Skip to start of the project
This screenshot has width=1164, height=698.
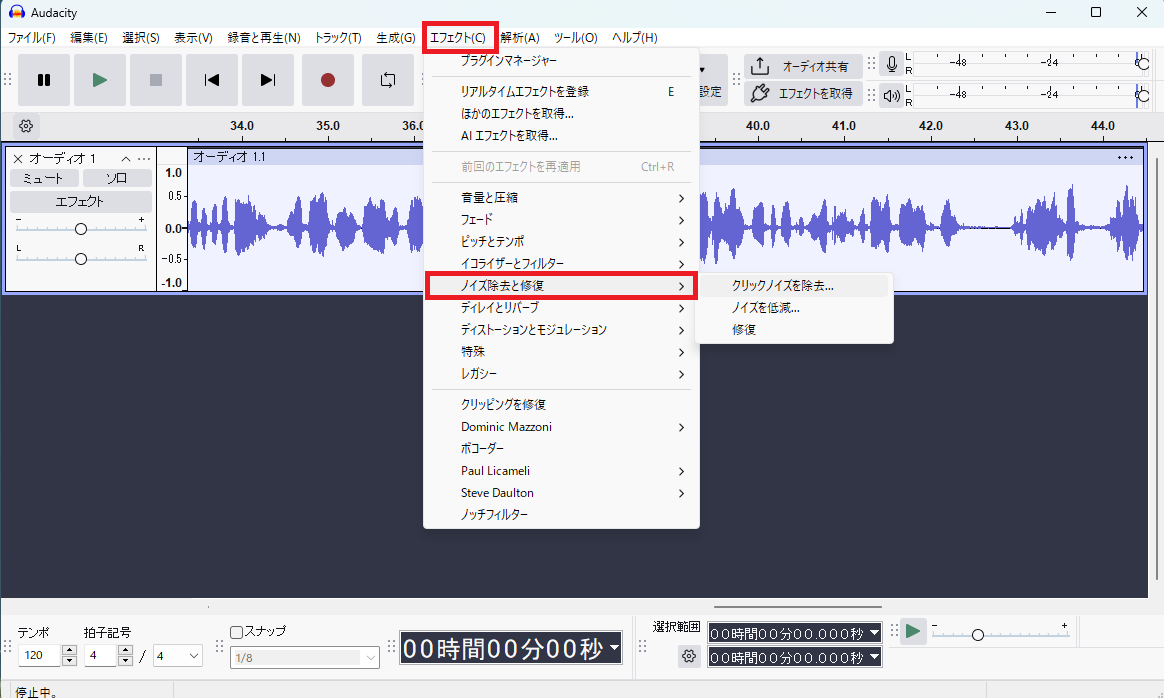[212, 80]
